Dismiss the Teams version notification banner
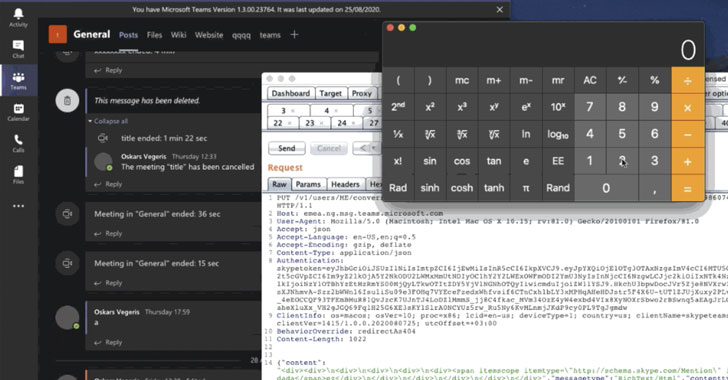This screenshot has height=380, width=728. pyautogui.click(x=500, y=9)
